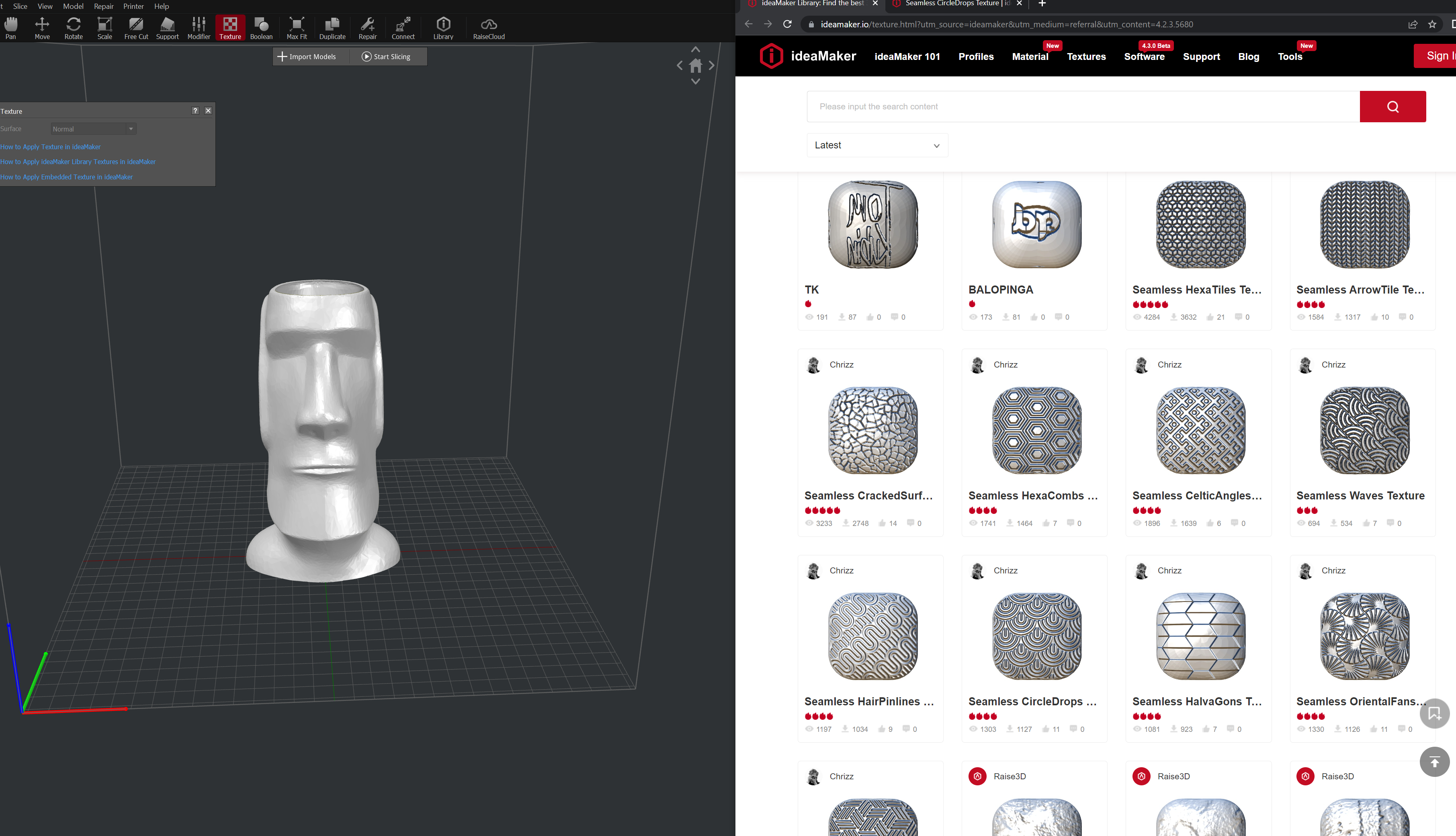Open Tools nav link
1456x836 pixels.
pyautogui.click(x=1290, y=56)
